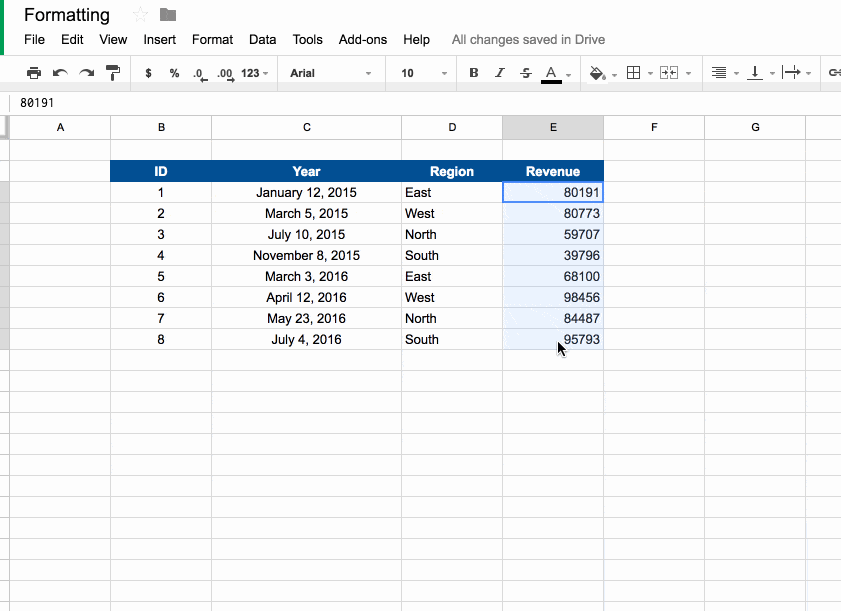Increase decimal places
This screenshot has width=841, height=611.
[226, 74]
